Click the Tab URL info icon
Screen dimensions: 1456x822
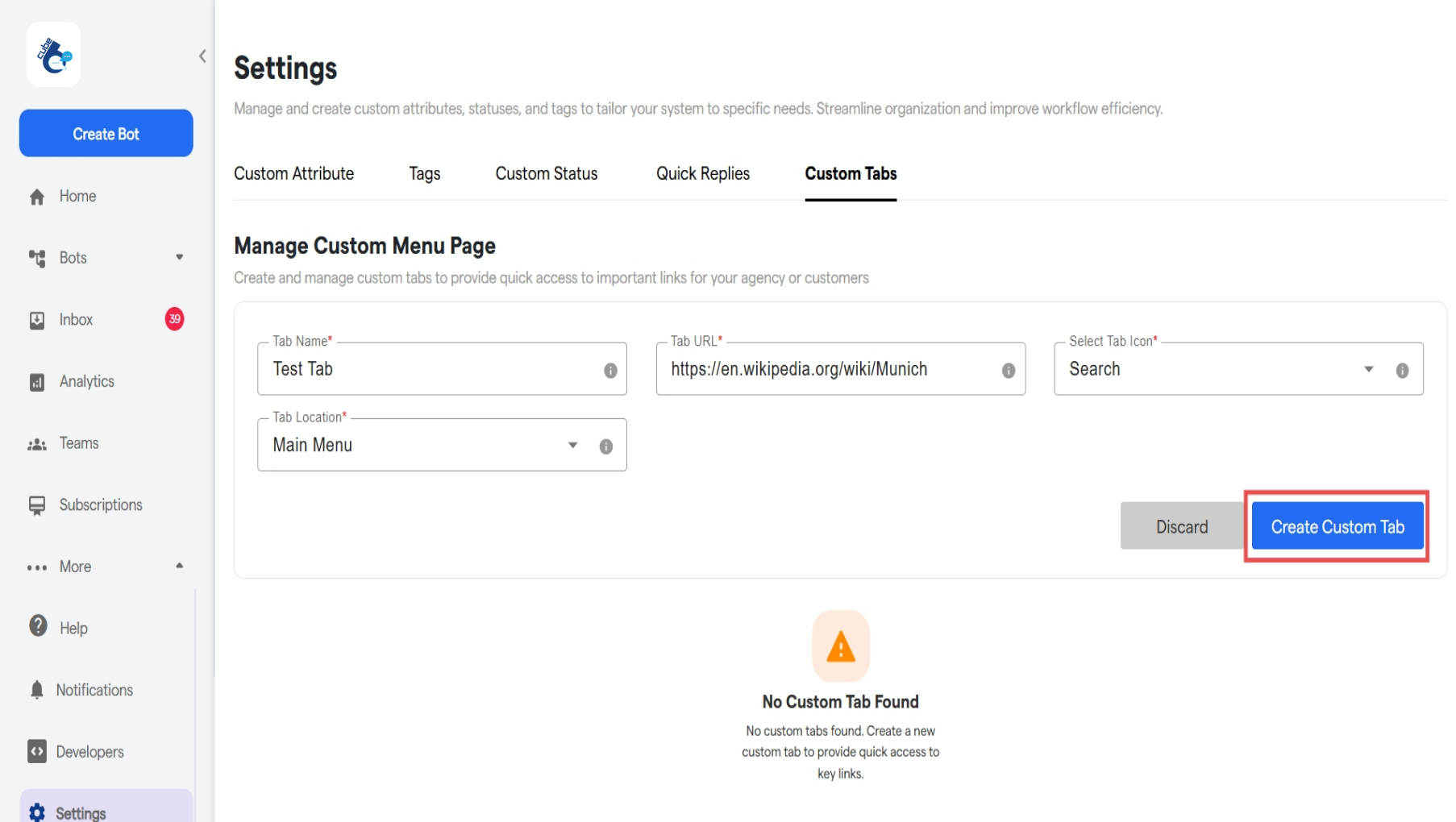coord(1009,370)
